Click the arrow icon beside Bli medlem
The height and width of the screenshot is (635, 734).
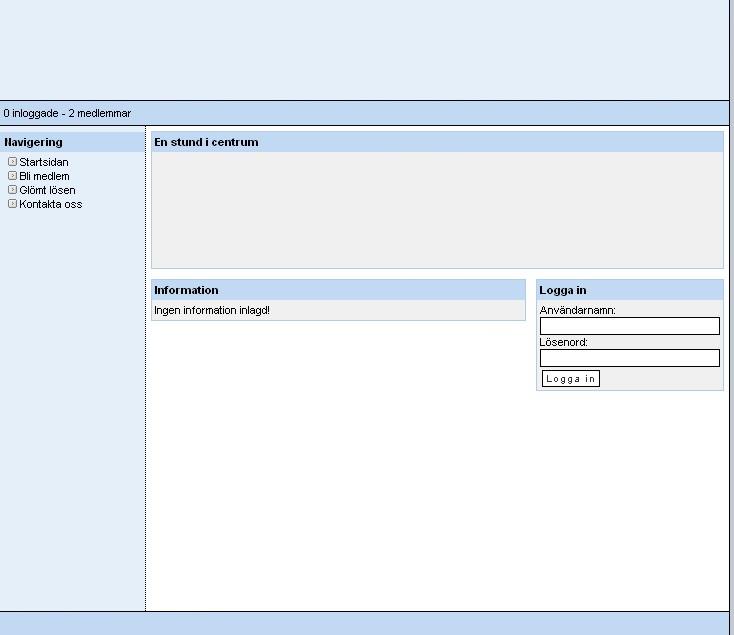pyautogui.click(x=13, y=175)
